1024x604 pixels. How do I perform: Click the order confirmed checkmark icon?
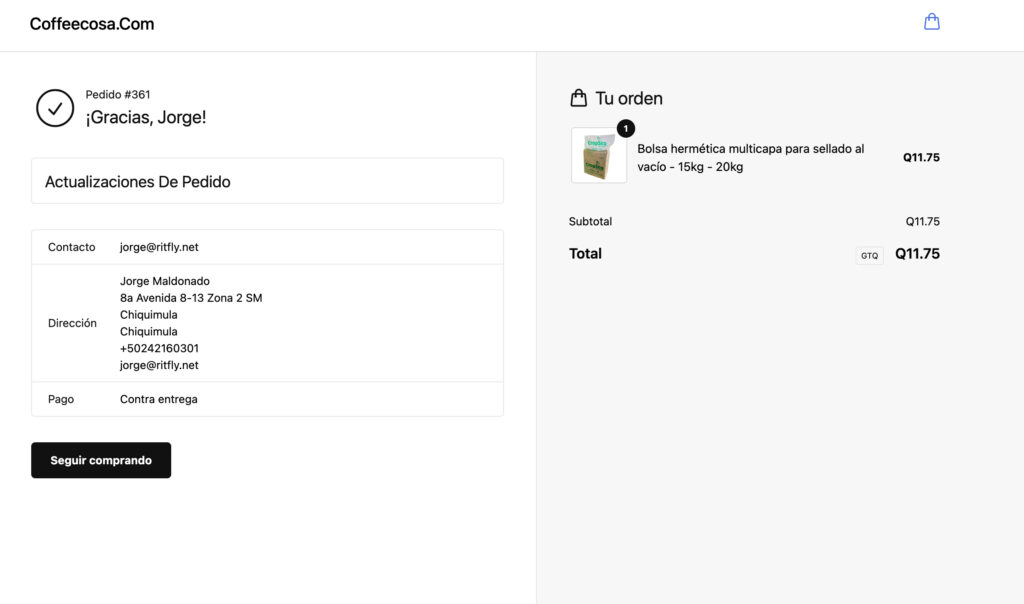[55, 108]
